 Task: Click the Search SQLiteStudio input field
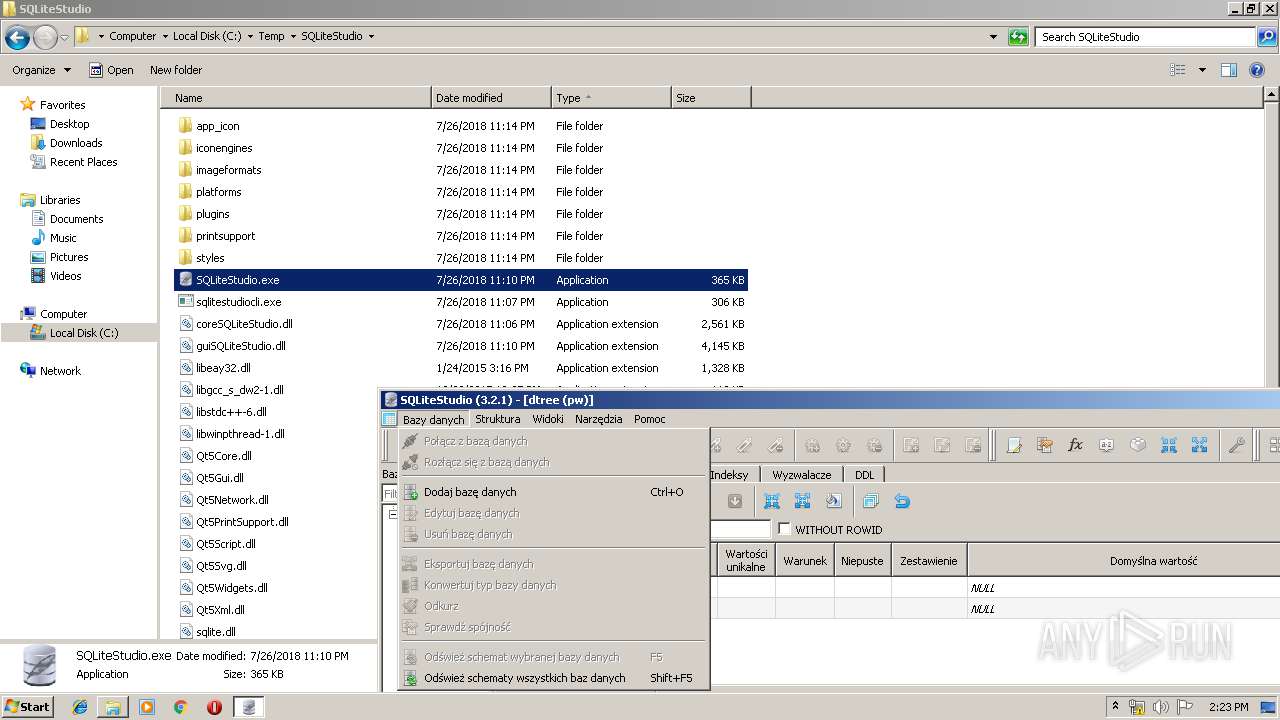tap(1146, 37)
